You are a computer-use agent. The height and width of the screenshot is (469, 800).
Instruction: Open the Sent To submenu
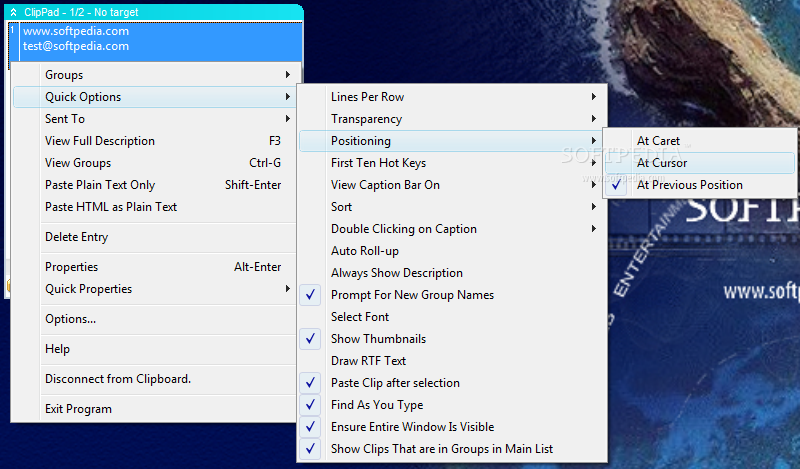click(x=154, y=119)
